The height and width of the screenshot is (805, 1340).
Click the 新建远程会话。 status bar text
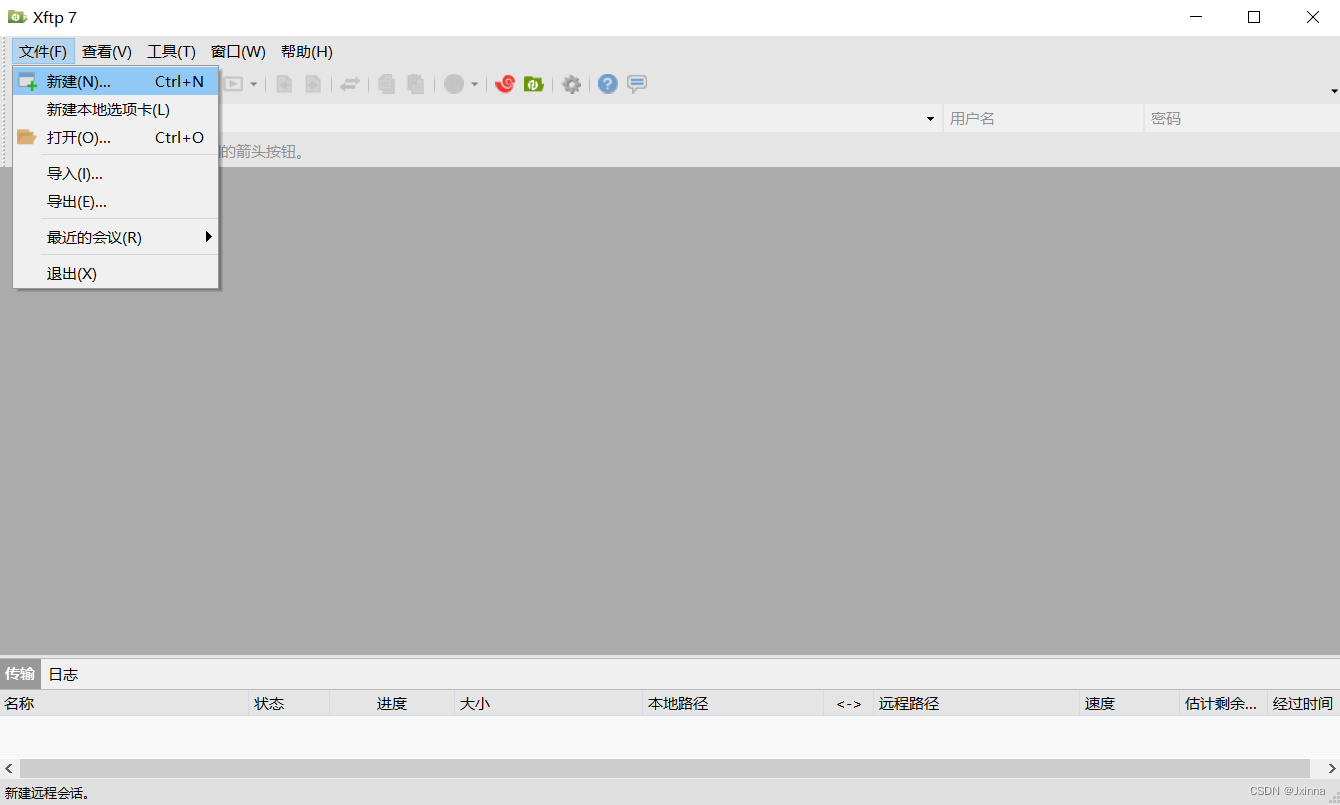point(47,793)
